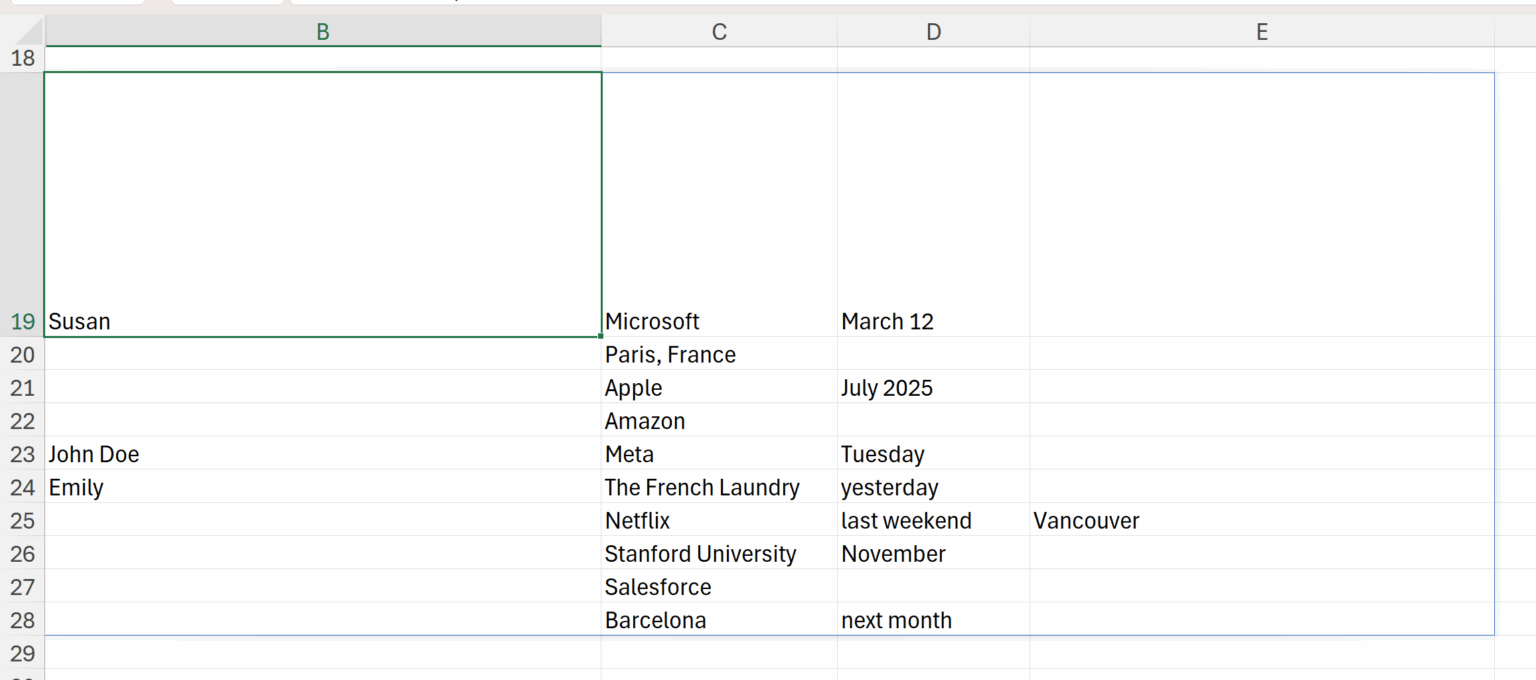1536x680 pixels.
Task: Select the column B header
Action: tap(322, 32)
